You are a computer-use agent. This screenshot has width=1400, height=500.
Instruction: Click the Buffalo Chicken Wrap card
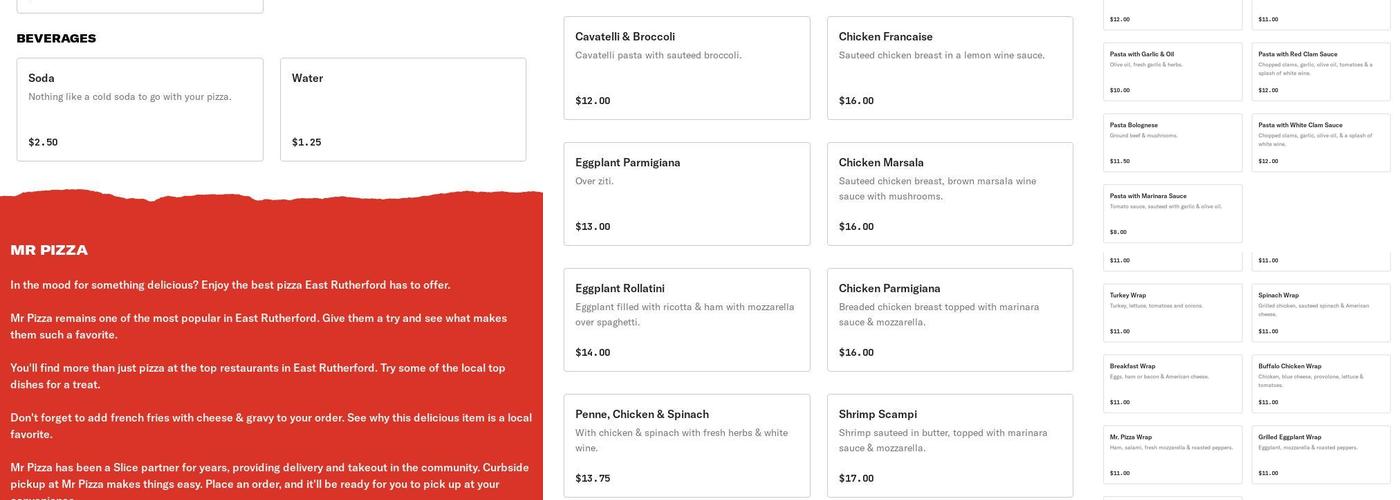(x=1321, y=384)
